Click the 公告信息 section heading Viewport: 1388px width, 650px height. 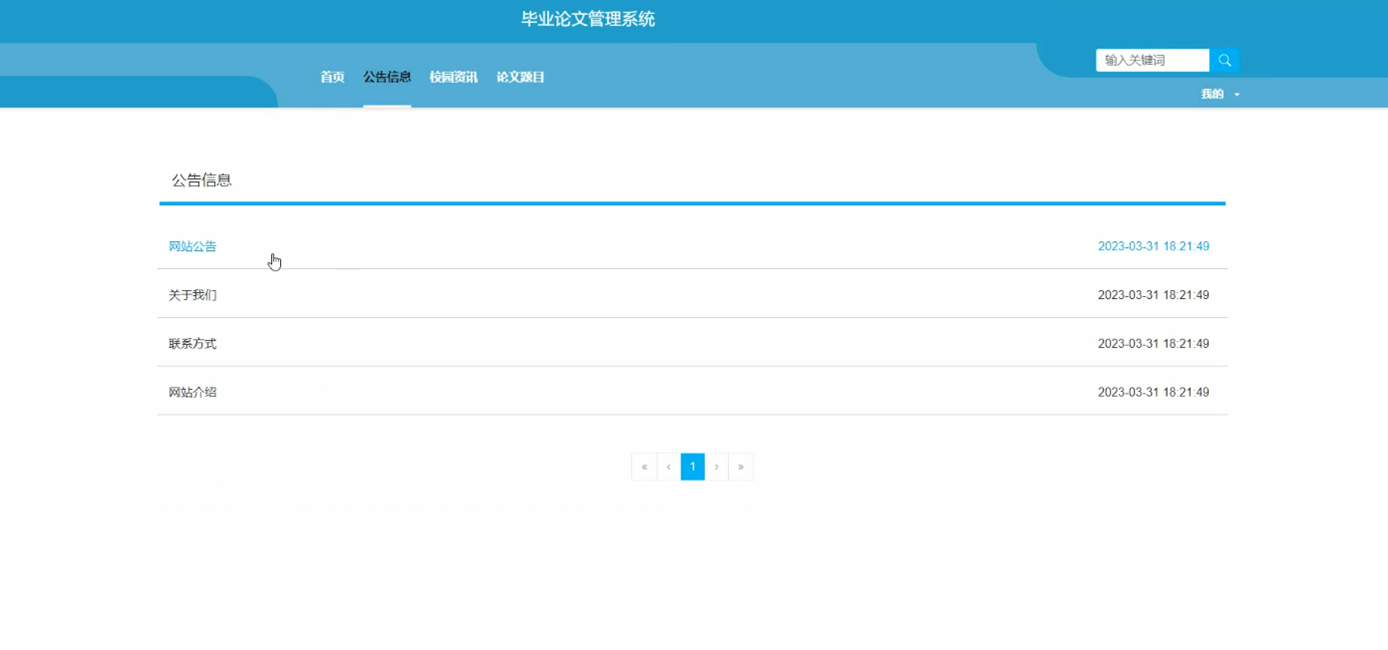click(202, 180)
